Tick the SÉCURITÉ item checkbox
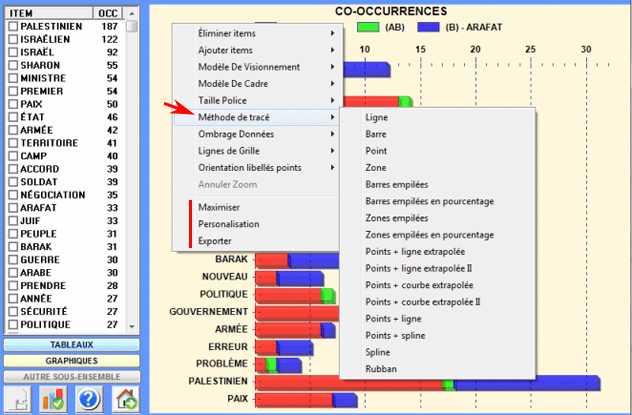The width and height of the screenshot is (632, 415). 13,311
